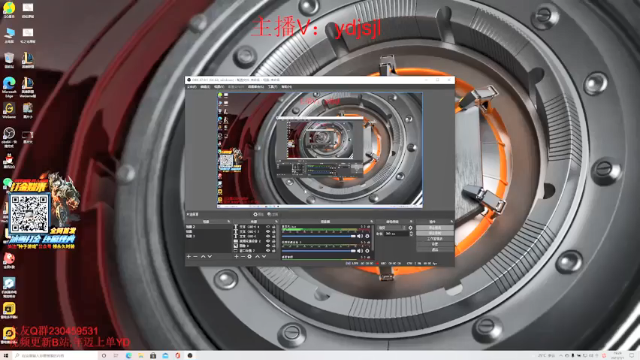Click the Stop Streaming button
This screenshot has width=640, height=360.
435,227
